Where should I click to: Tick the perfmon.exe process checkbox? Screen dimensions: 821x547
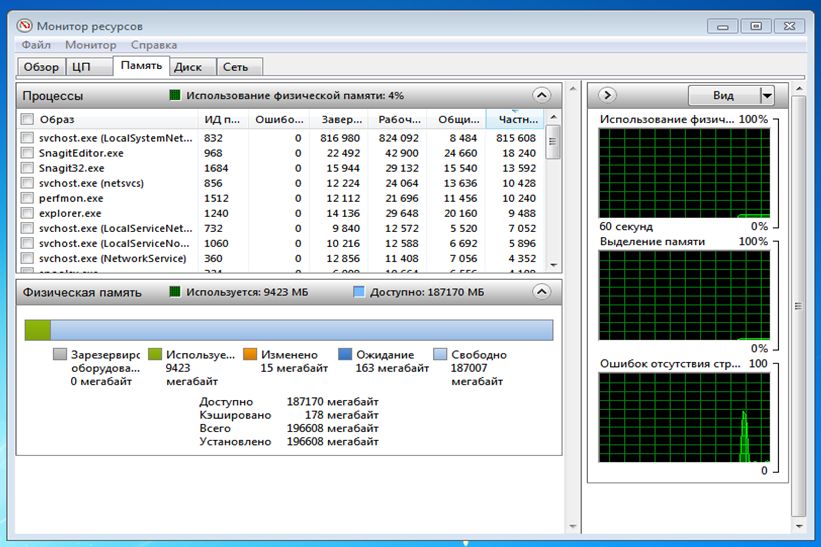[28, 198]
